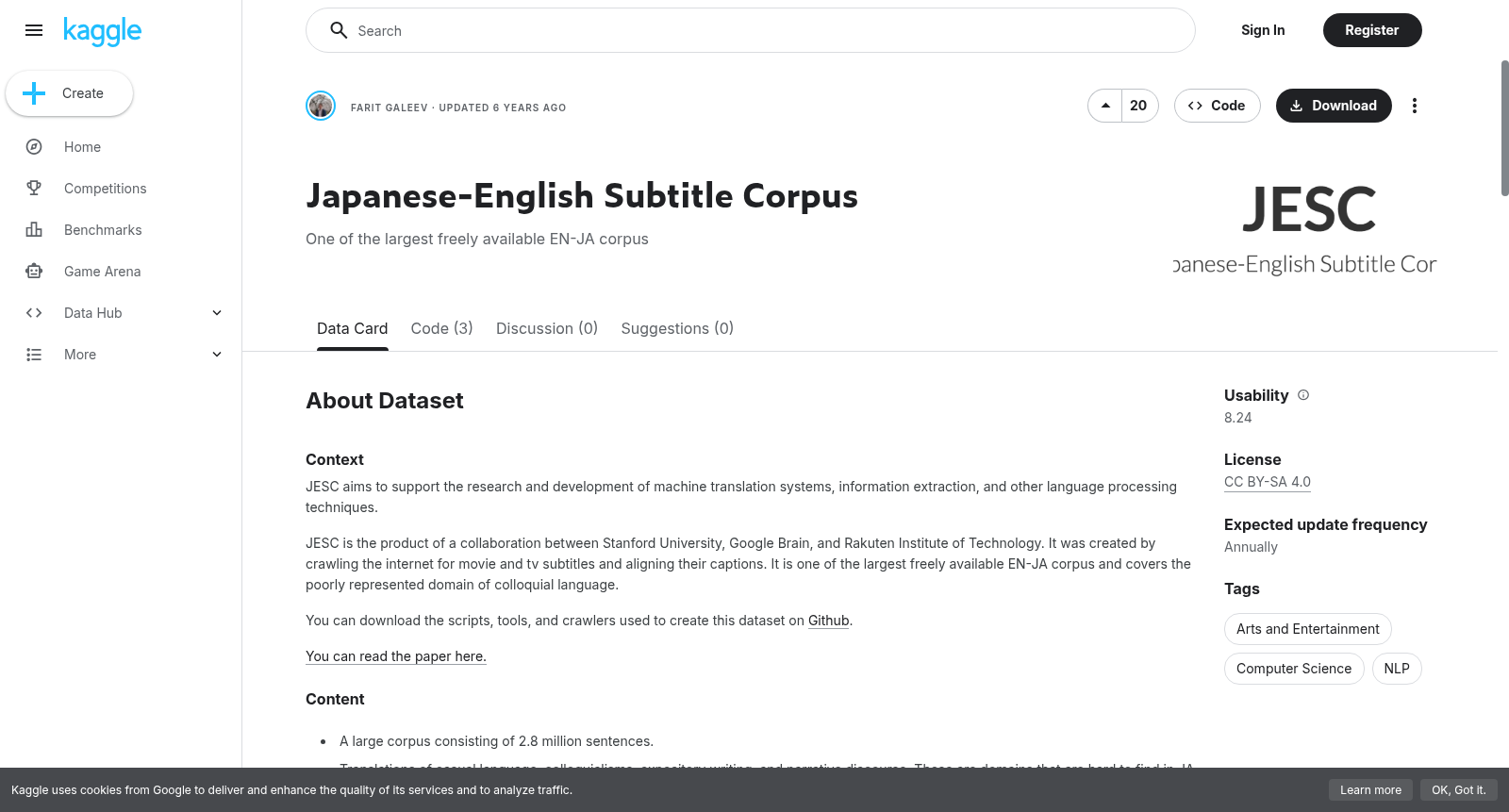Click the Code button near Download

[x=1217, y=106]
